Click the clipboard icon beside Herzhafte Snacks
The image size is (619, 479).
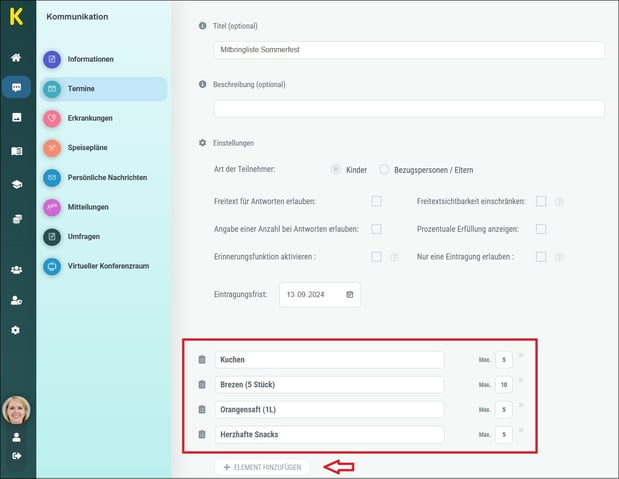(202, 434)
